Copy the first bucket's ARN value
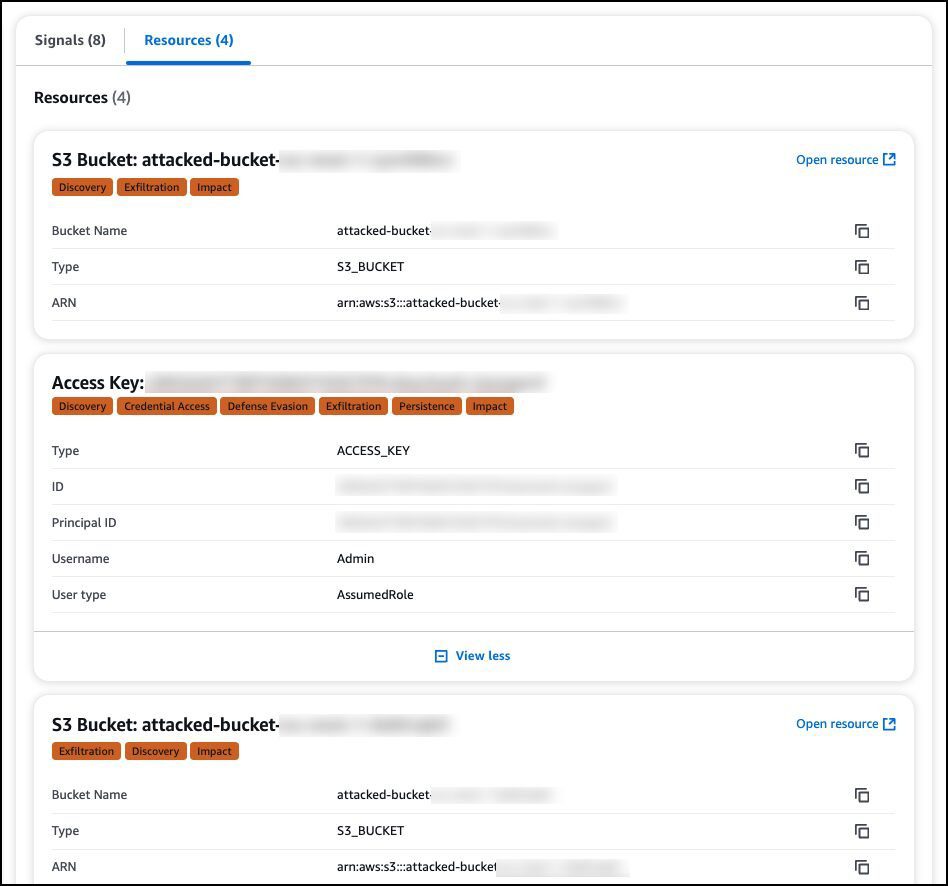The image size is (948, 886). 862,303
